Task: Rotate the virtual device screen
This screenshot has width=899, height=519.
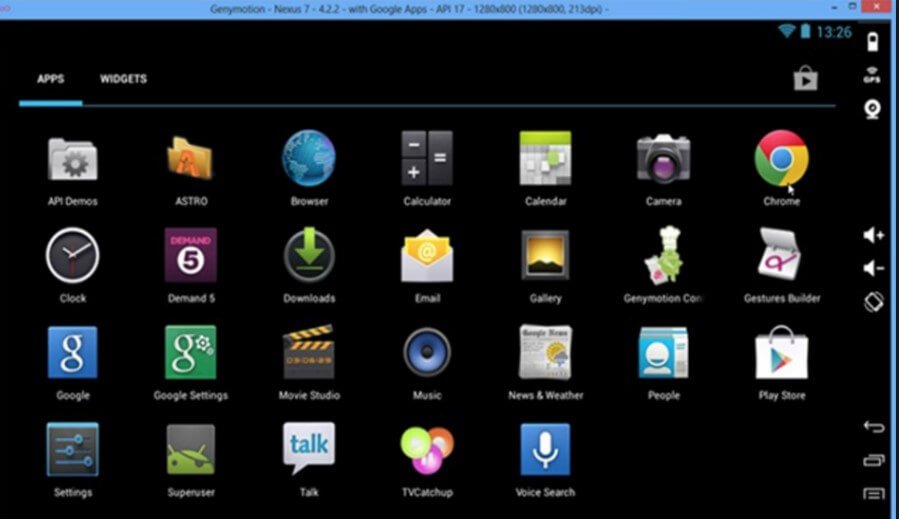Action: point(874,302)
